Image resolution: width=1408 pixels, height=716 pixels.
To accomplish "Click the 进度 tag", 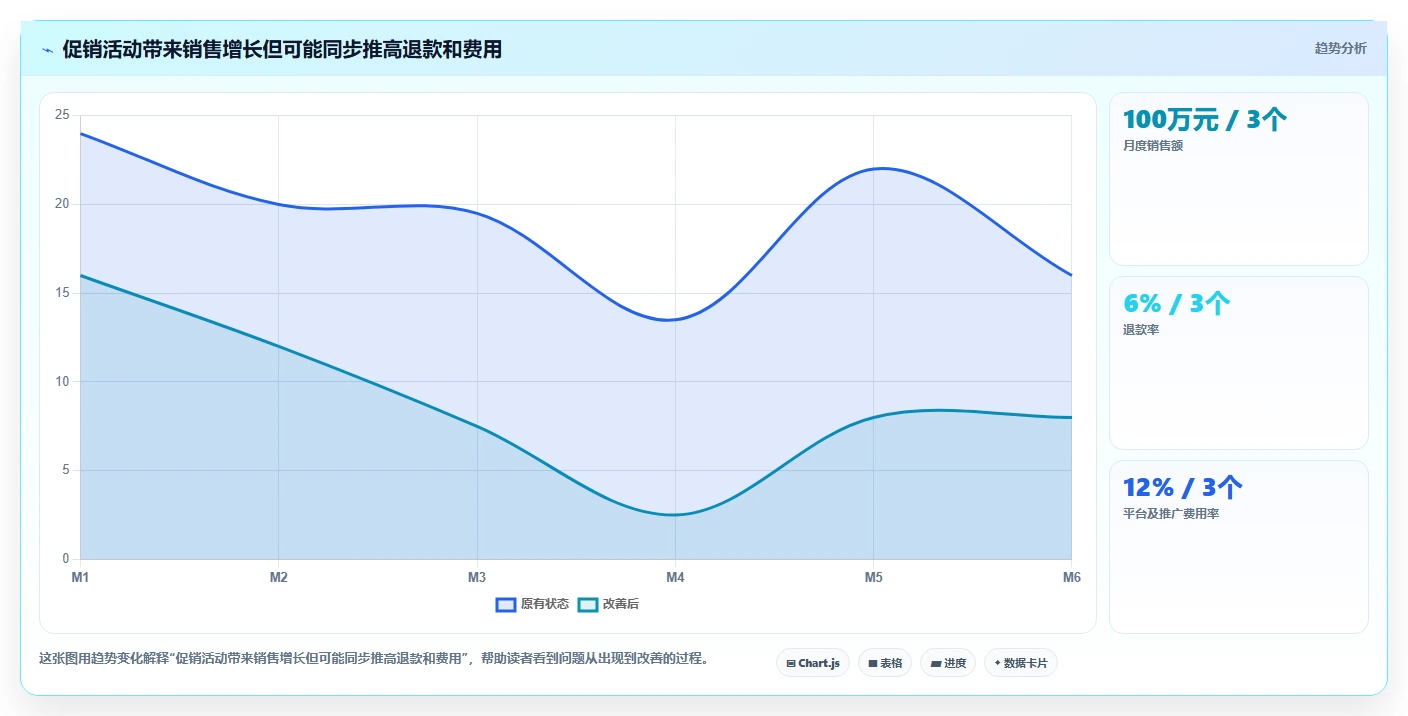I will click(948, 663).
